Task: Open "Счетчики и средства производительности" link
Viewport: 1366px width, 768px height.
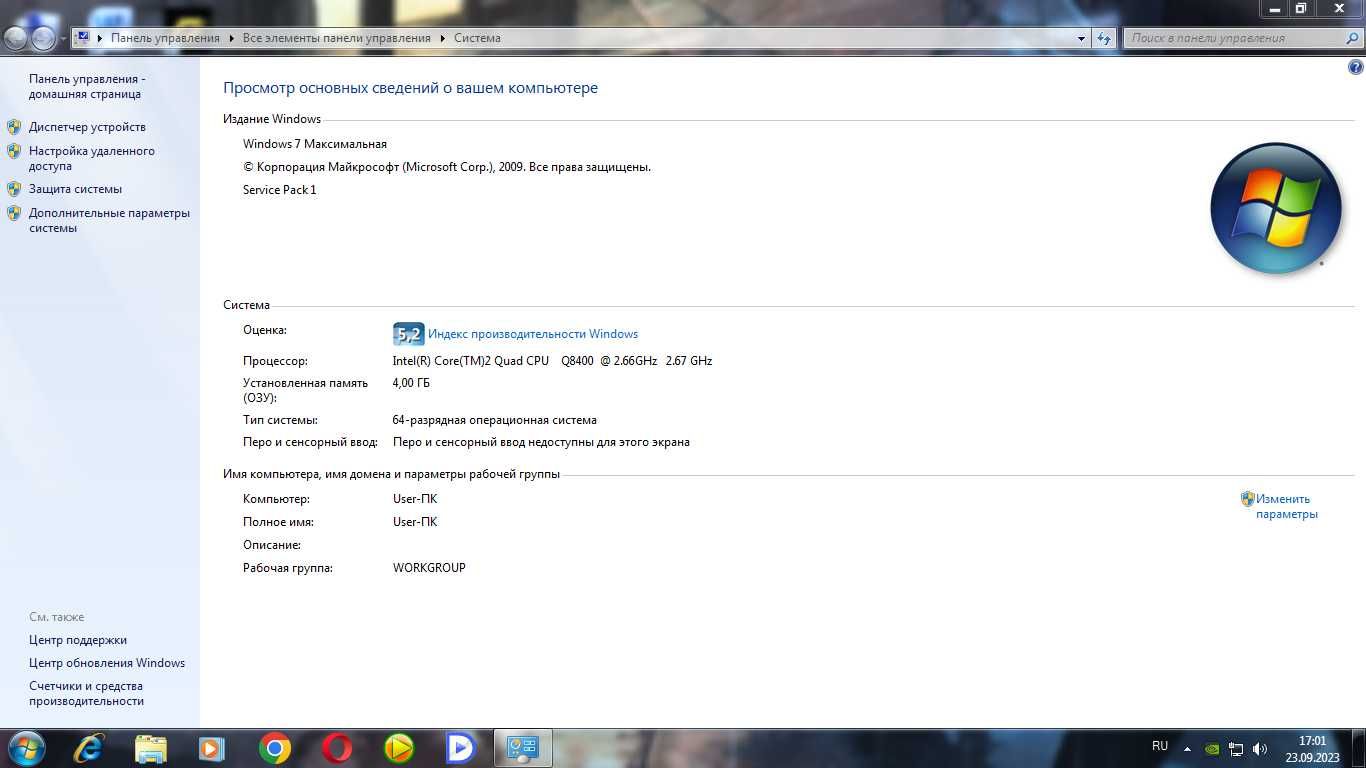Action: pos(86,693)
